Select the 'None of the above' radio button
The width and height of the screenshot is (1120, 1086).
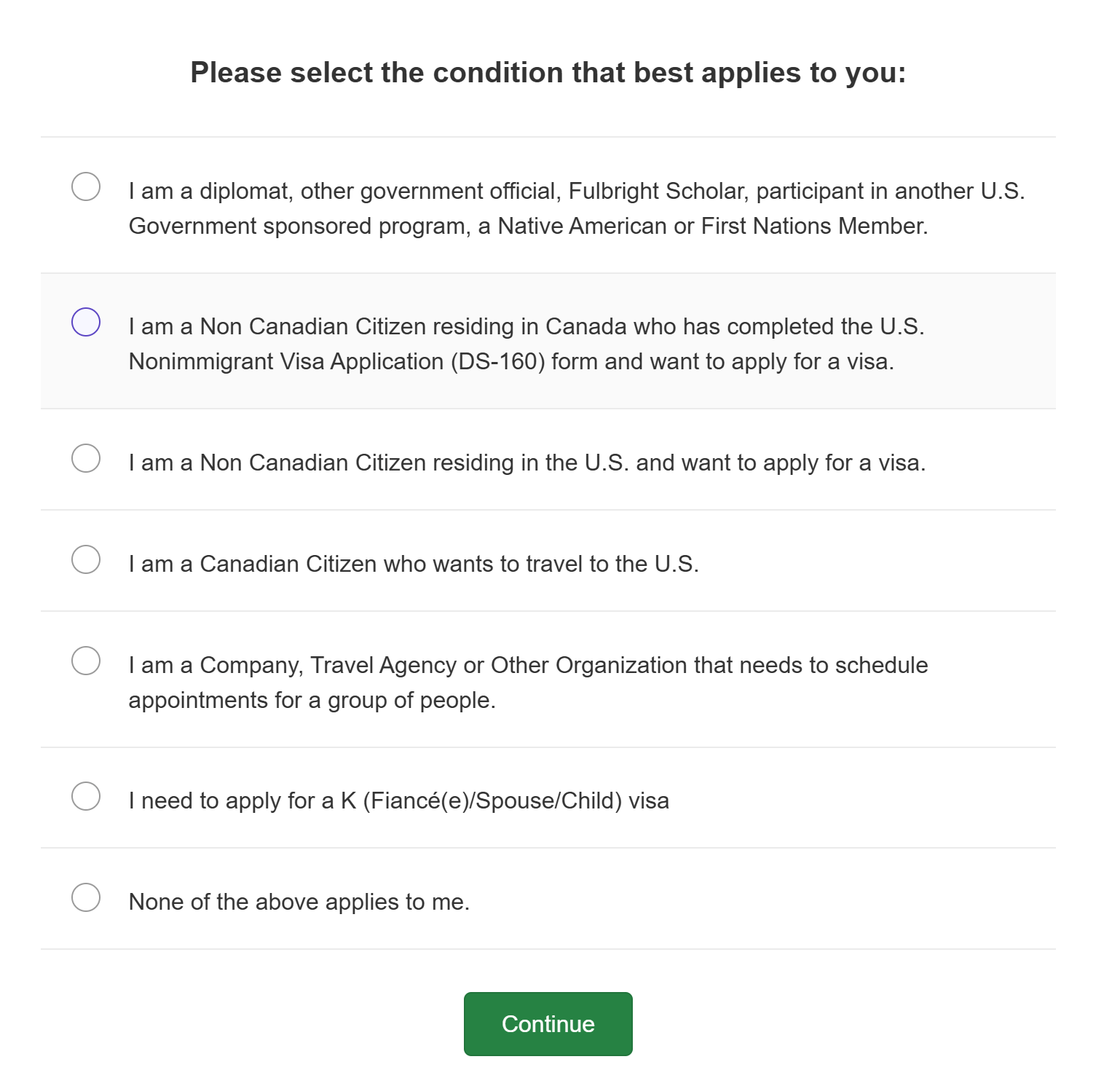coord(86,897)
